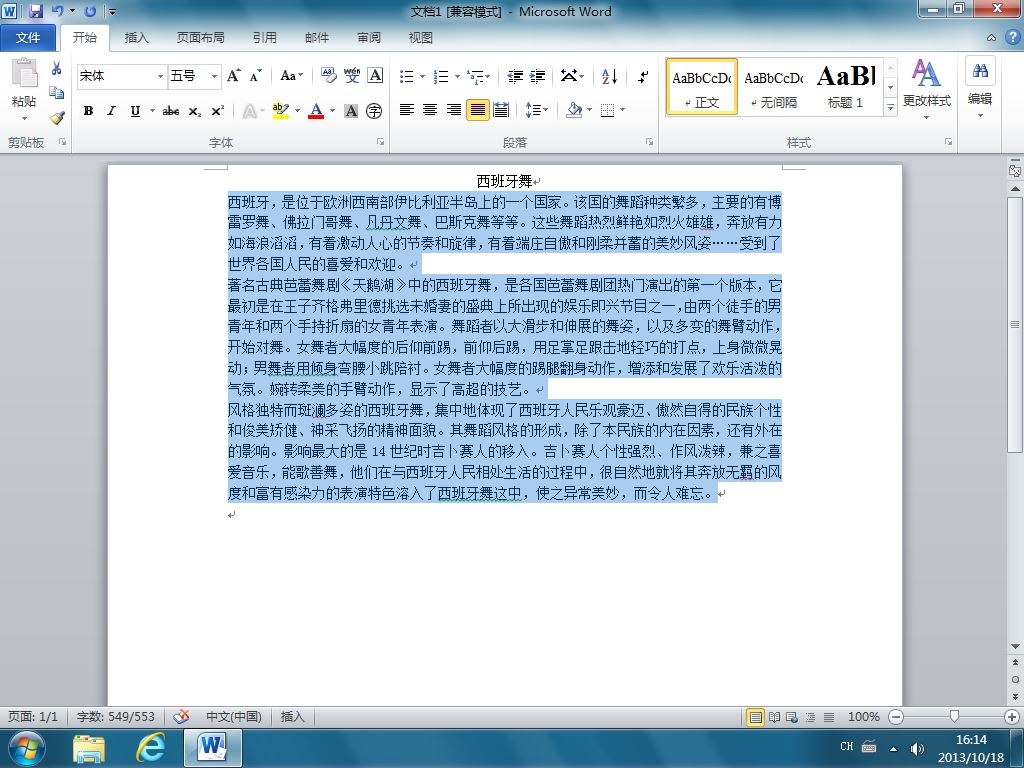Image resolution: width=1024 pixels, height=768 pixels.
Task: Apply character border icon
Action: [x=375, y=76]
